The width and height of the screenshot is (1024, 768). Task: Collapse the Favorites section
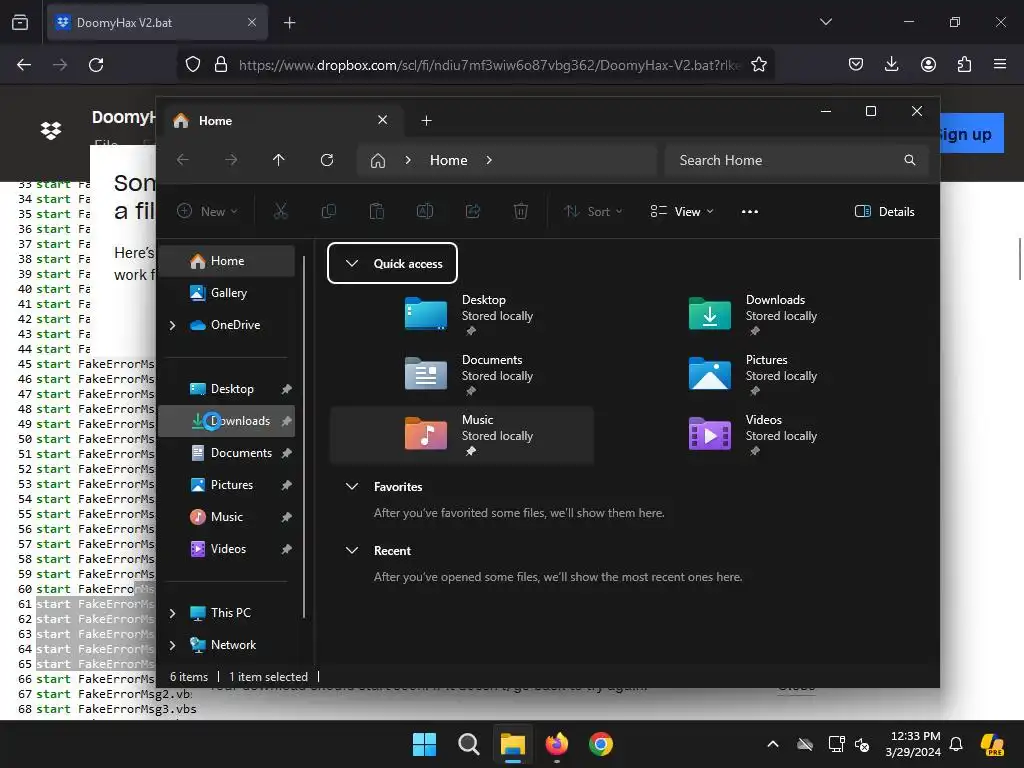(352, 487)
